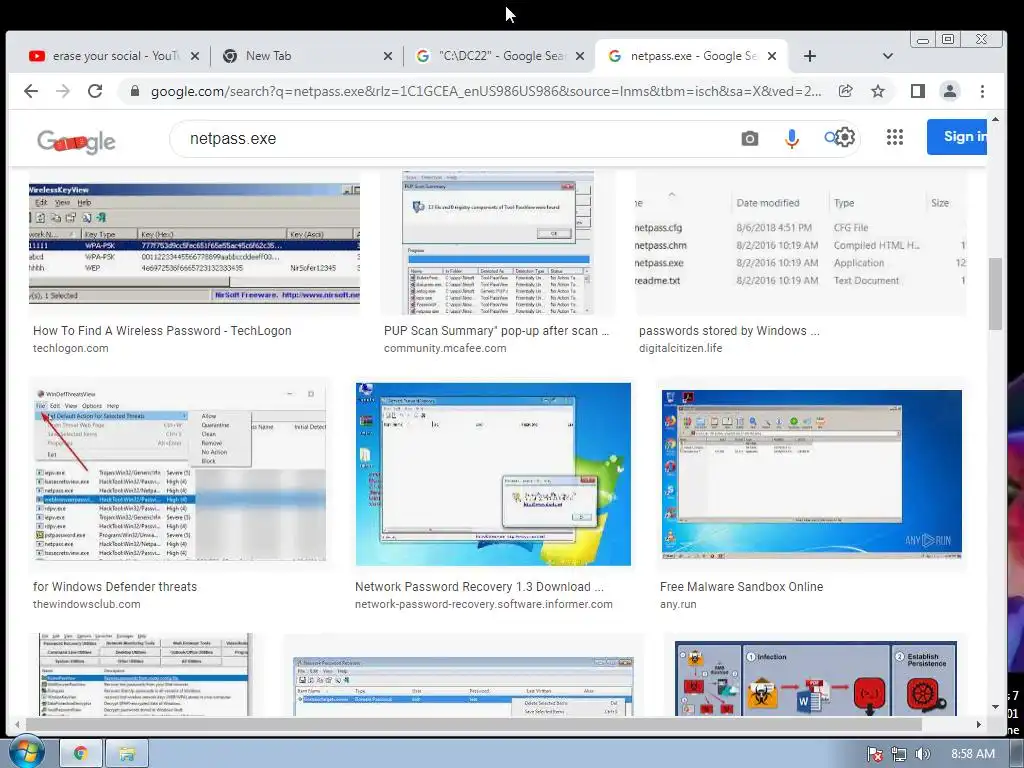Click the horizontal scrollbar thumb
The height and width of the screenshot is (768, 1024).
coord(473,724)
